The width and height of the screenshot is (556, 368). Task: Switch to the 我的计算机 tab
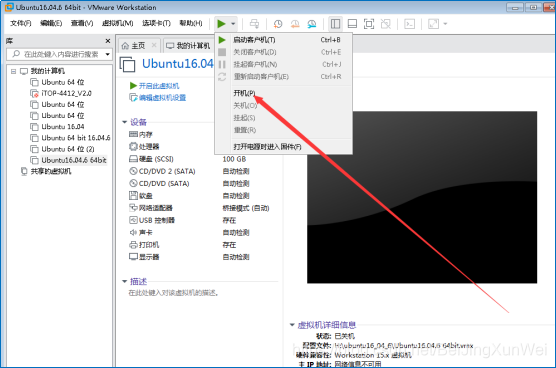point(189,45)
